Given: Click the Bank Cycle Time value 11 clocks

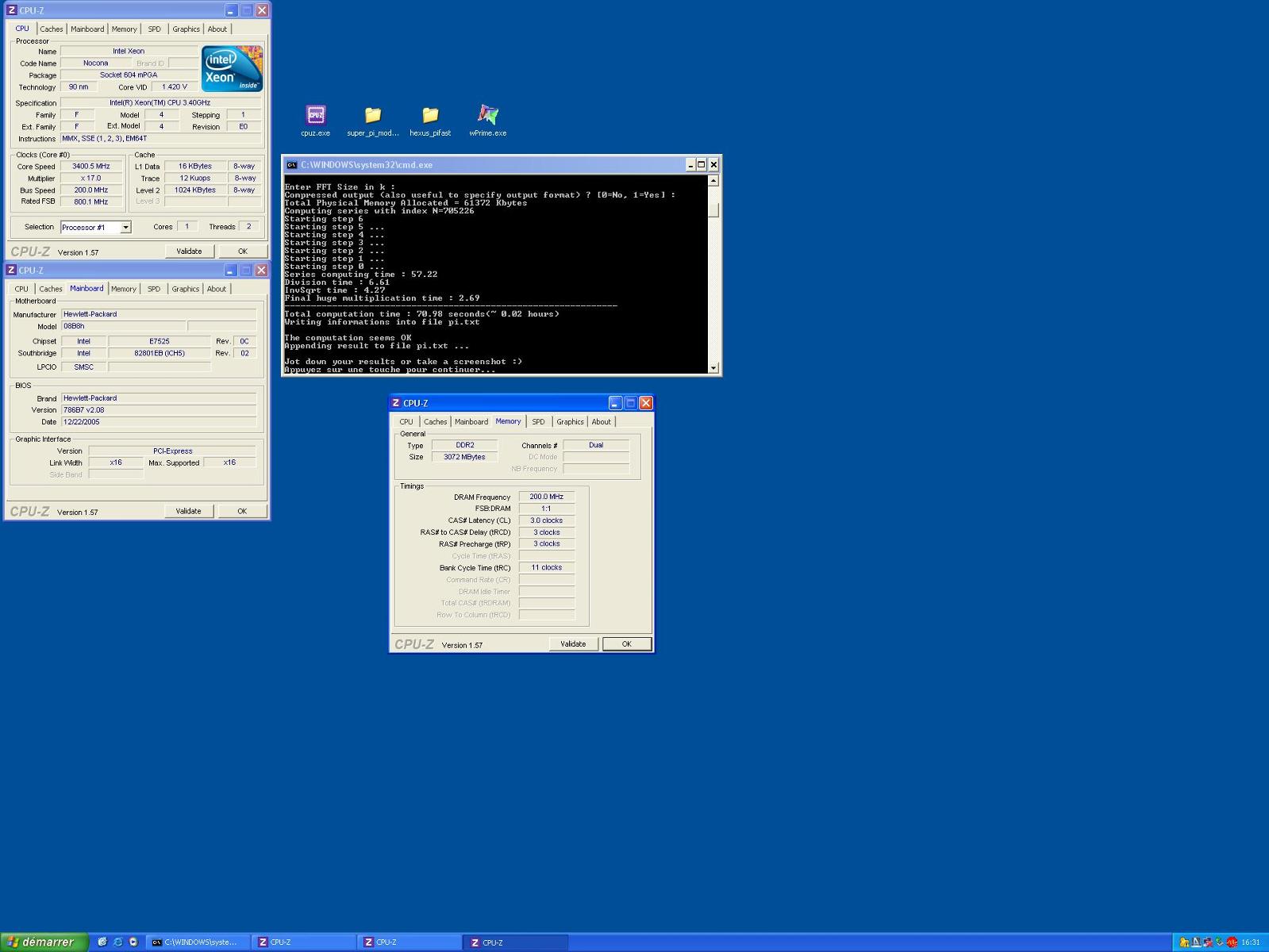Looking at the screenshot, I should click(x=546, y=568).
